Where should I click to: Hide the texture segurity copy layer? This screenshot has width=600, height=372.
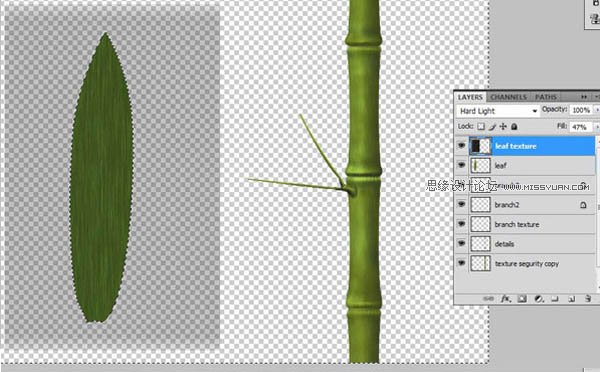tap(461, 263)
